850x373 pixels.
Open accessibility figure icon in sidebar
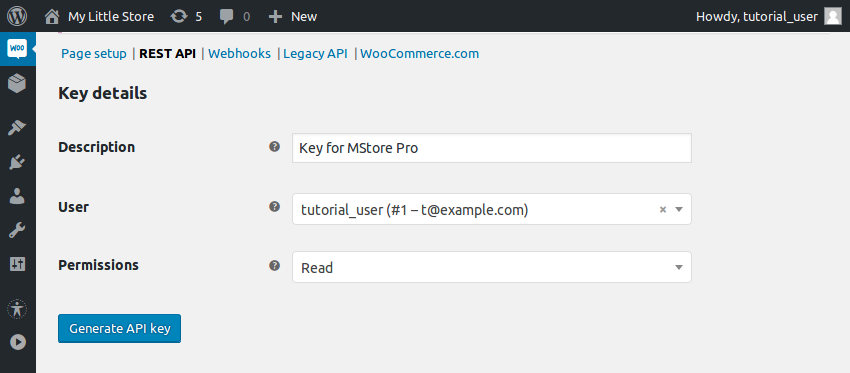[x=17, y=309]
